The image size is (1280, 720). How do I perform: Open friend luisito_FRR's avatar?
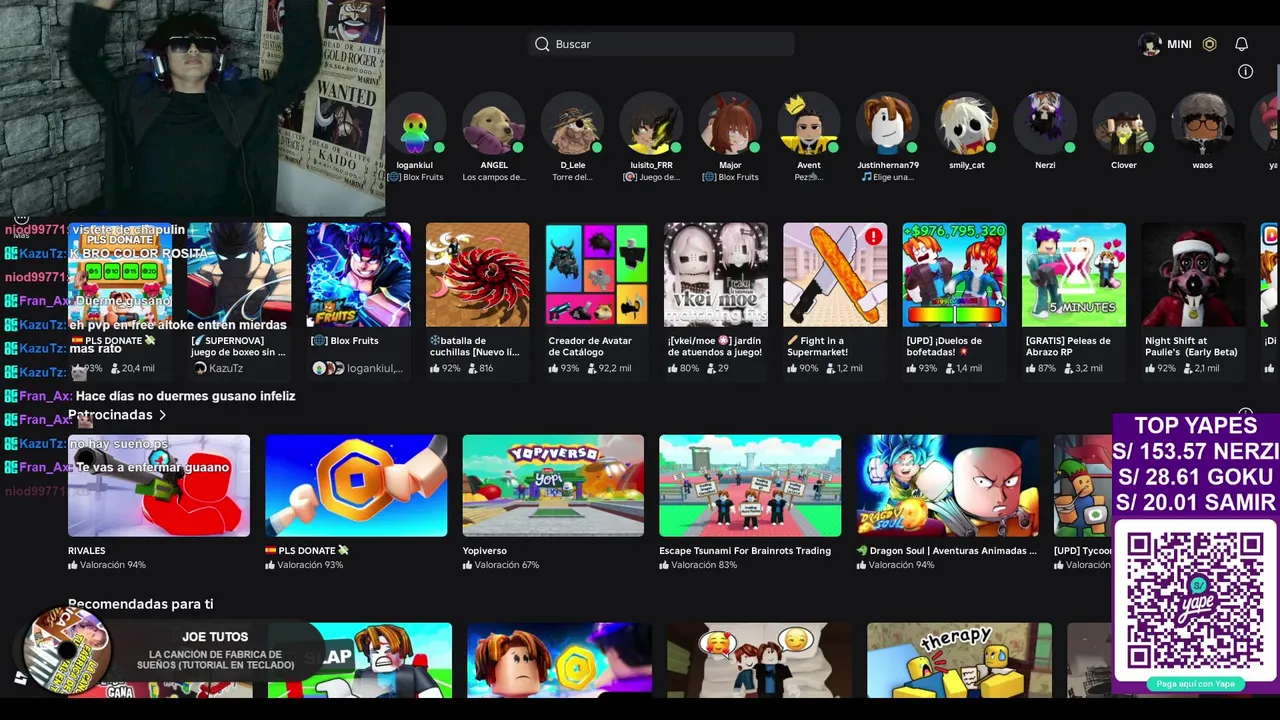point(651,124)
